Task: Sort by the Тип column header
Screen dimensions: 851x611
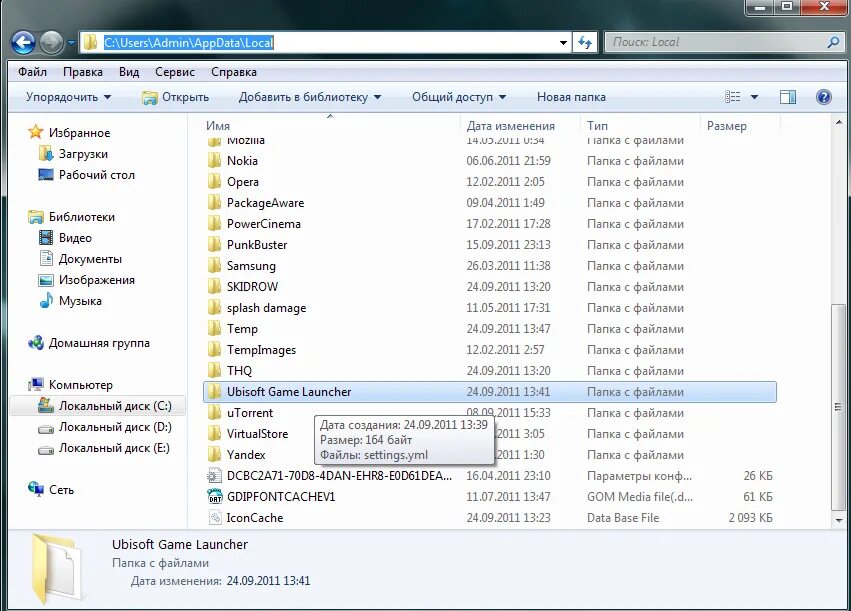Action: 597,125
